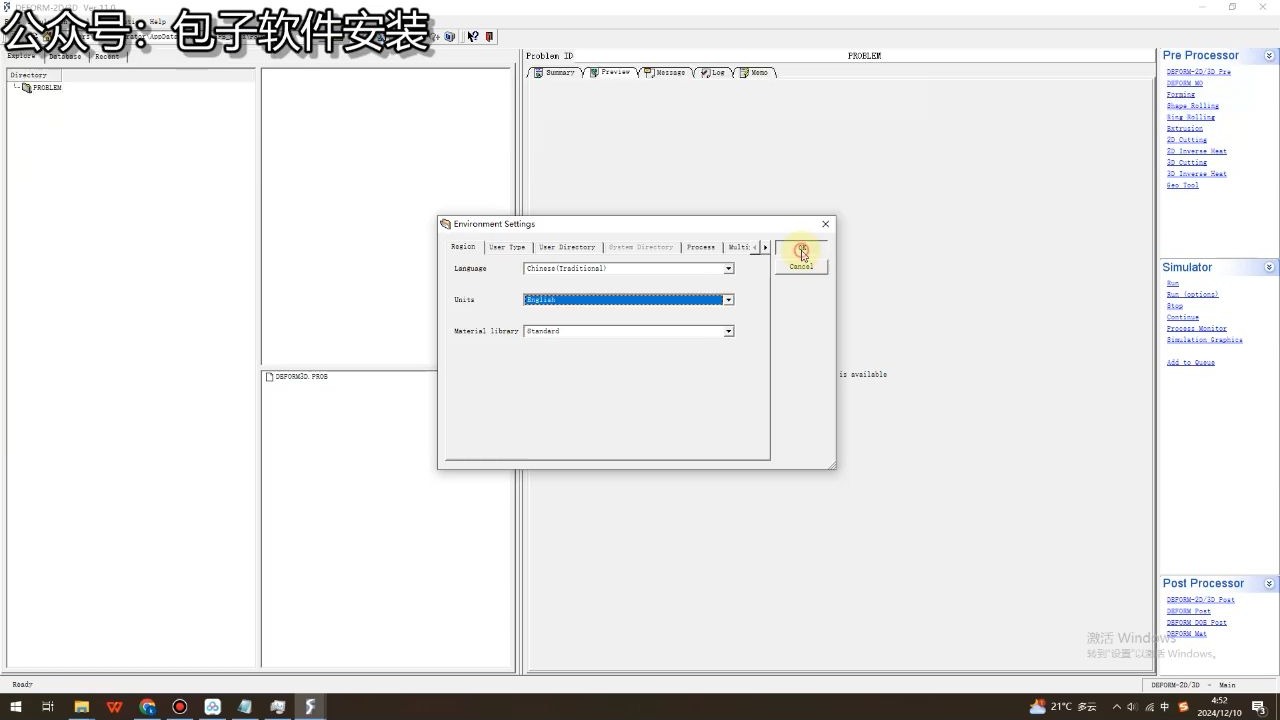Open Chrome from the taskbar
Viewport: 1280px width, 720px height.
tap(147, 706)
